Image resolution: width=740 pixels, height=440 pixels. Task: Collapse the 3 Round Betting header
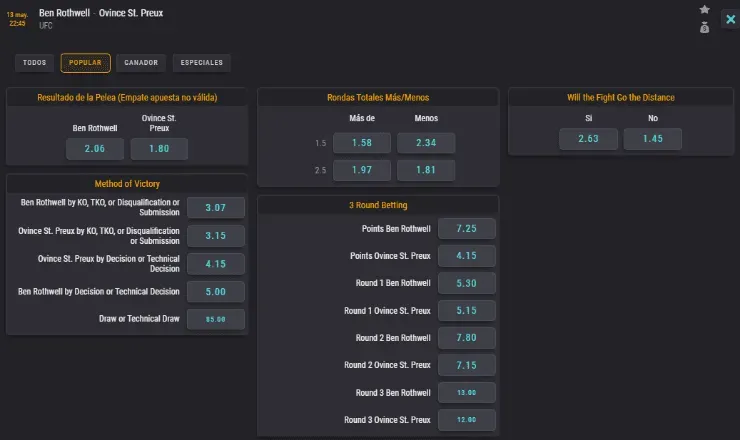click(x=380, y=205)
